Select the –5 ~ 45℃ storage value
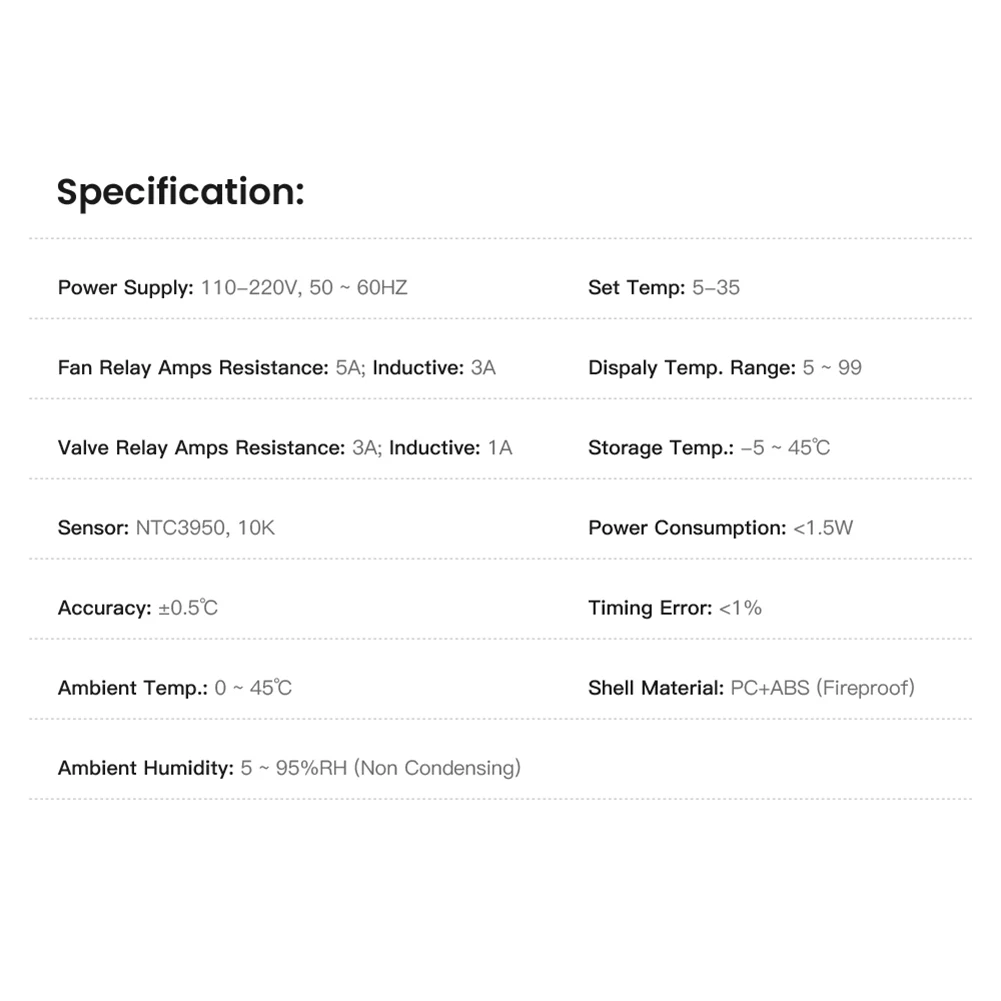Image resolution: width=1001 pixels, height=1001 pixels. [x=786, y=448]
